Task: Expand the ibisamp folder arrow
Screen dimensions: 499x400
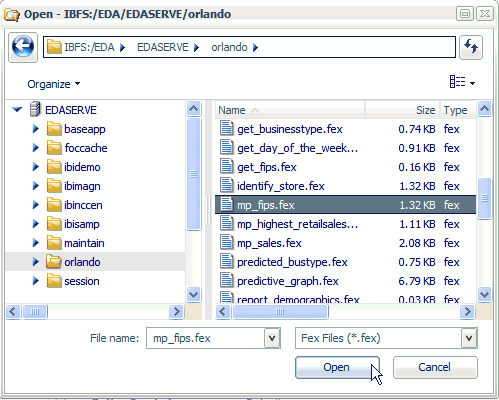Action: [35, 224]
